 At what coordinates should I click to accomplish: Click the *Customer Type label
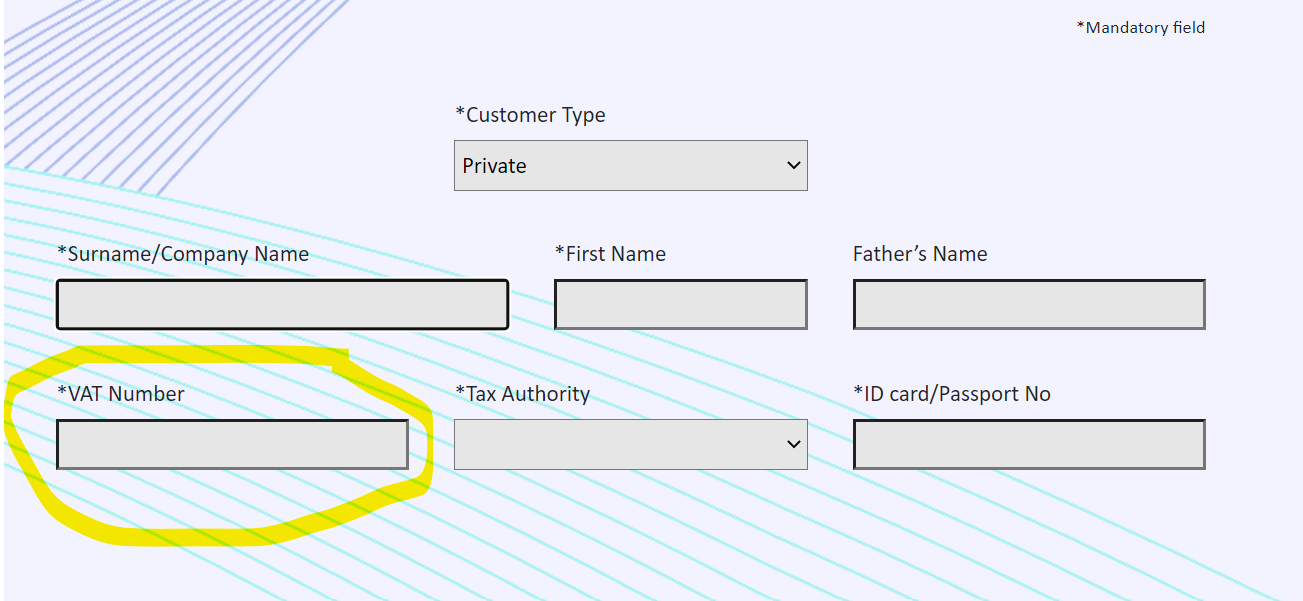[530, 115]
